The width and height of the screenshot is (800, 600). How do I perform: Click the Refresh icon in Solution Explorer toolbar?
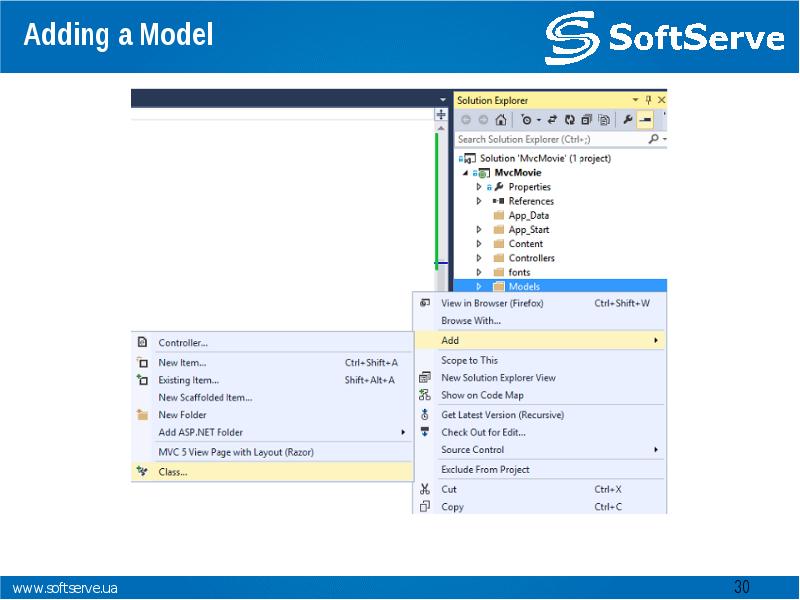coord(570,120)
